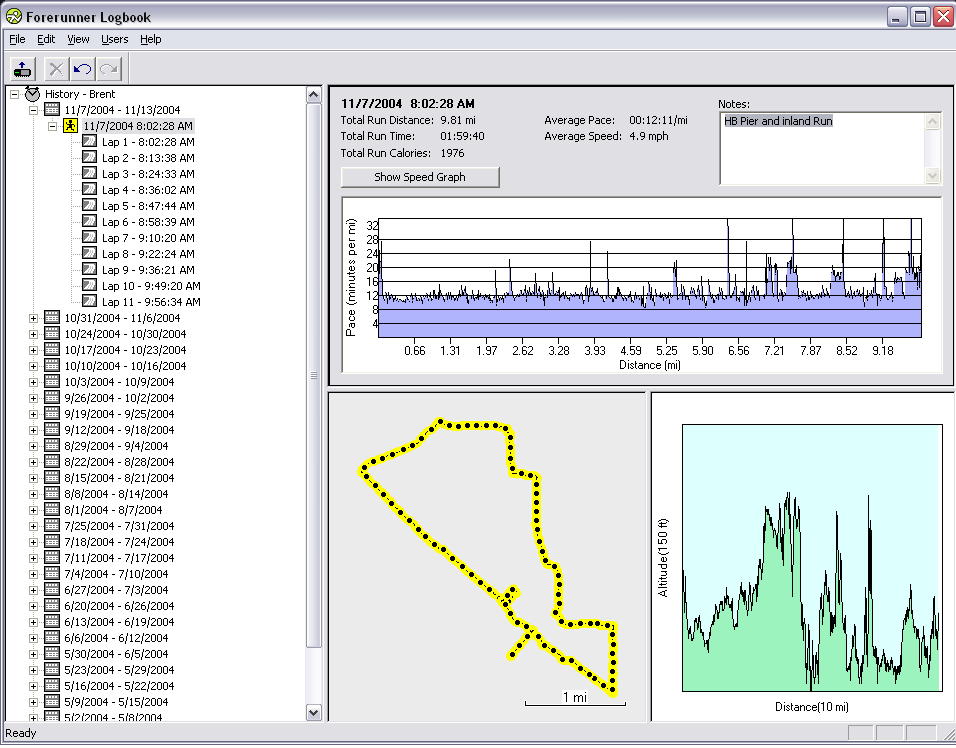The width and height of the screenshot is (956, 748).
Task: Expand the 9/19/2004 - 9/25/2004 week
Action: [34, 414]
